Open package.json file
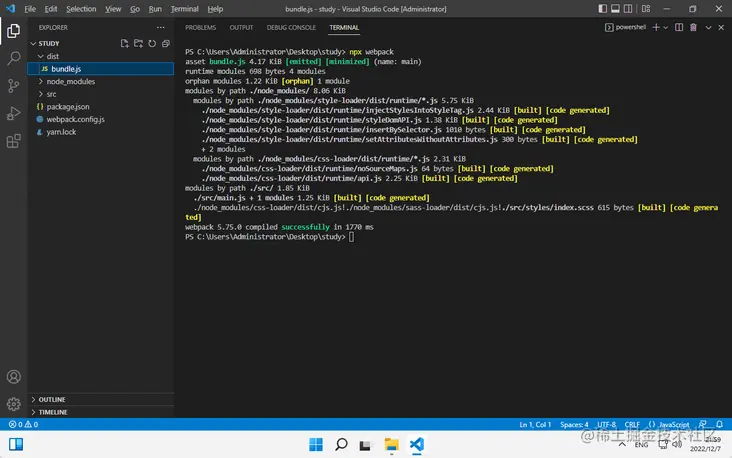This screenshot has width=732, height=458. pyautogui.click(x=101, y=106)
